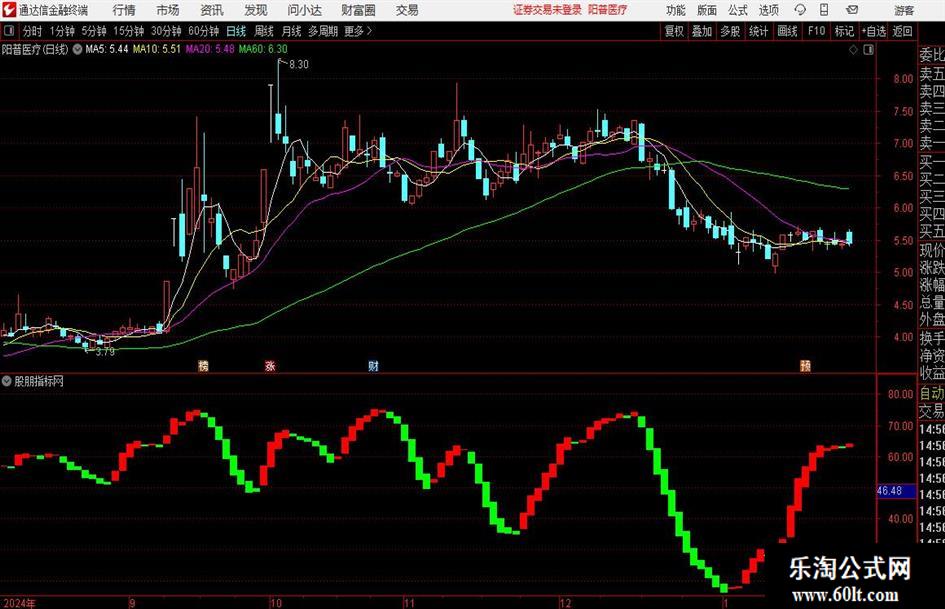
Task: Open the 资讯 menu
Action: 212,10
